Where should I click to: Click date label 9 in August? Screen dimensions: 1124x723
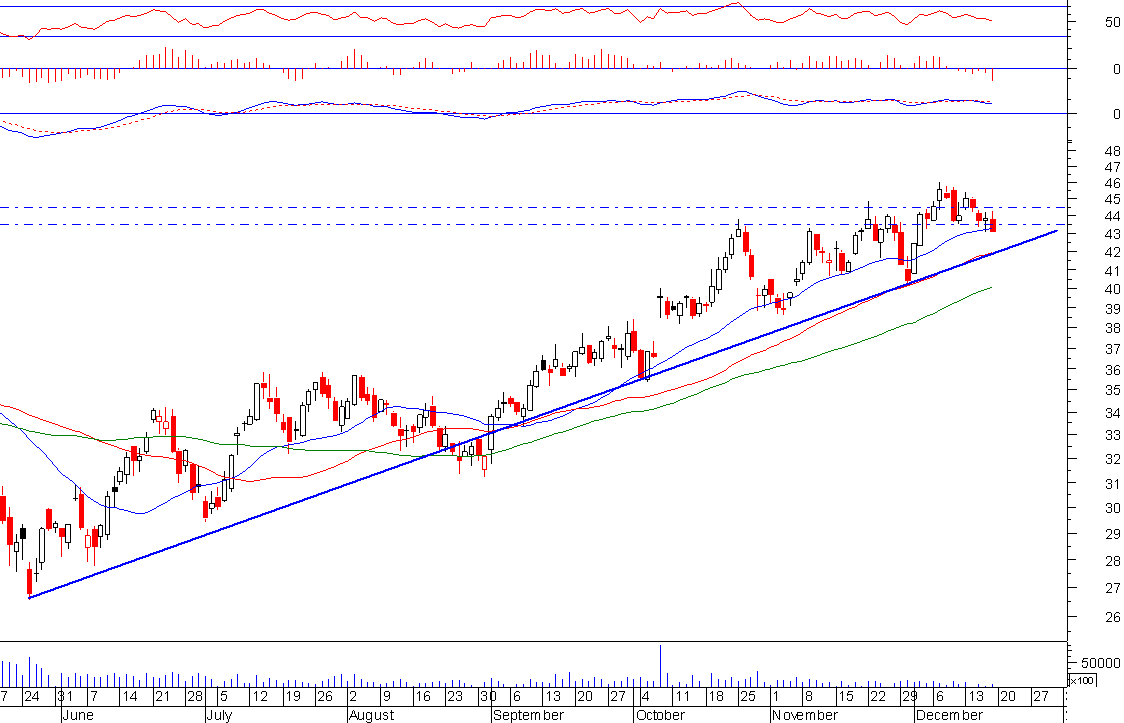(386, 697)
